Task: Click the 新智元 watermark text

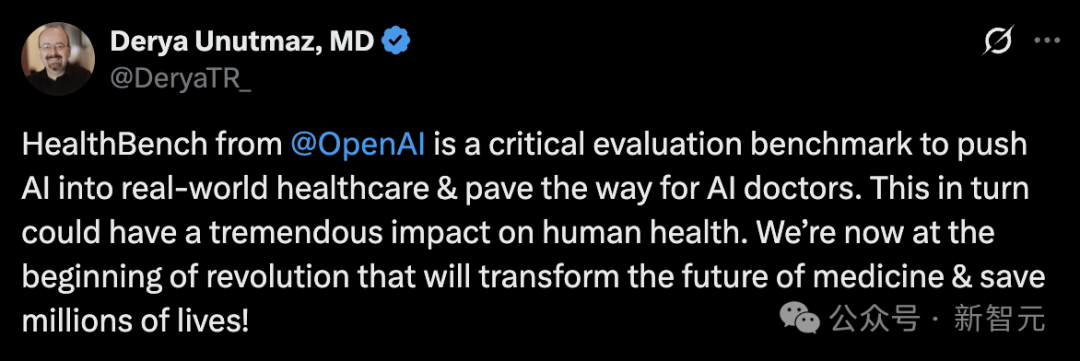Action: coord(999,319)
